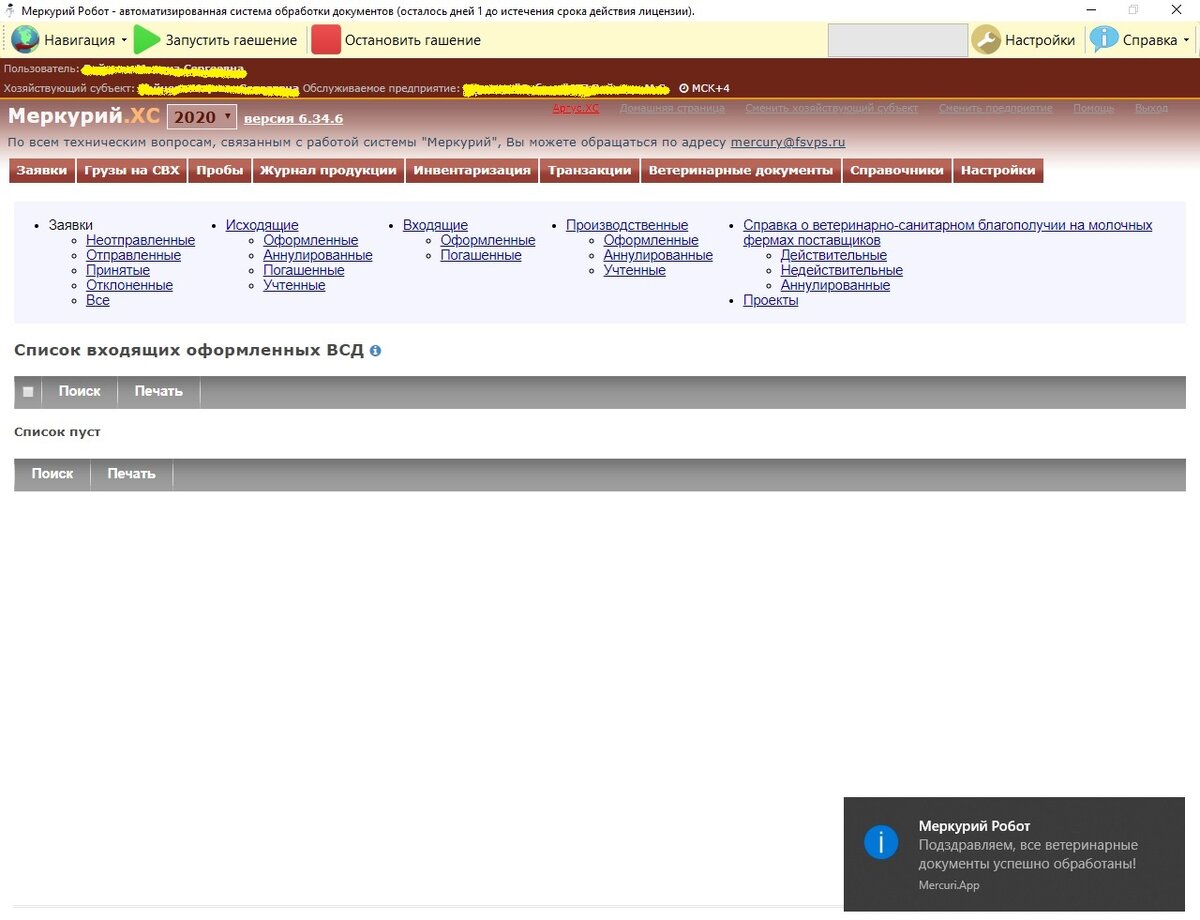Click the Производственные link

[x=627, y=225]
